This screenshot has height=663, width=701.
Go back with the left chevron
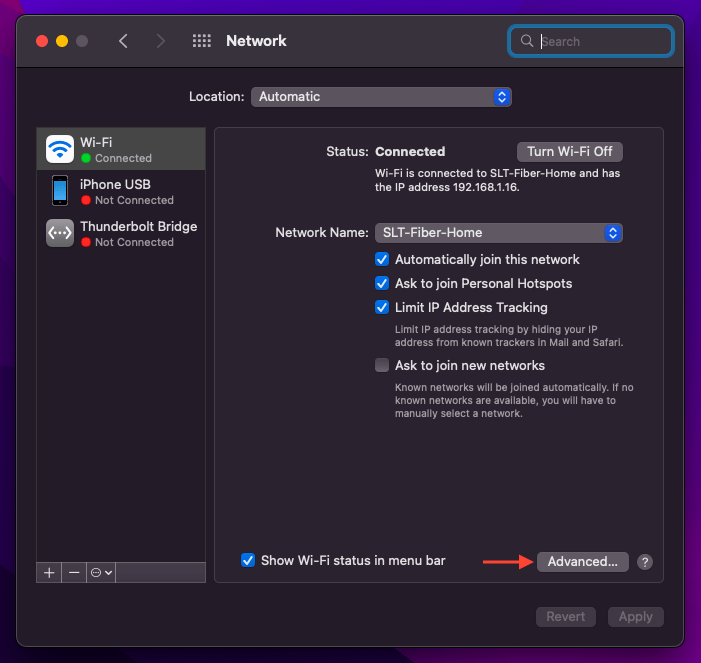[123, 41]
